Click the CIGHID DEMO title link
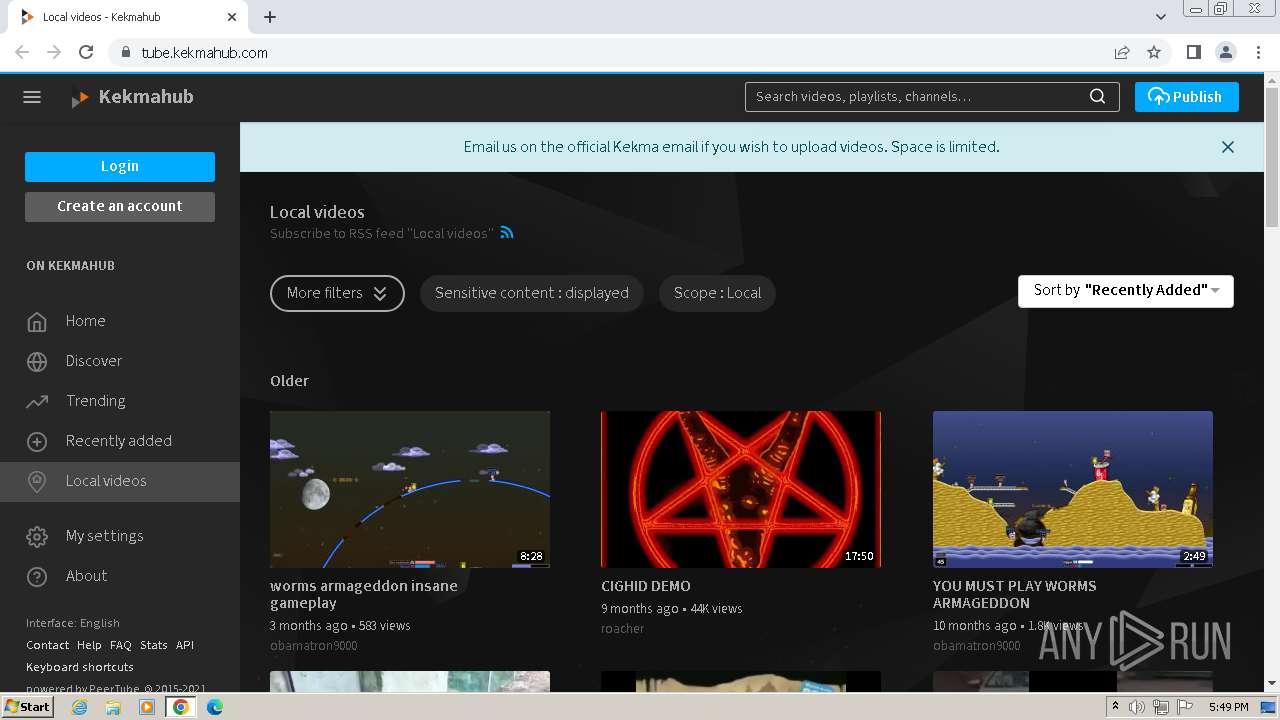1280x720 pixels. 646,586
